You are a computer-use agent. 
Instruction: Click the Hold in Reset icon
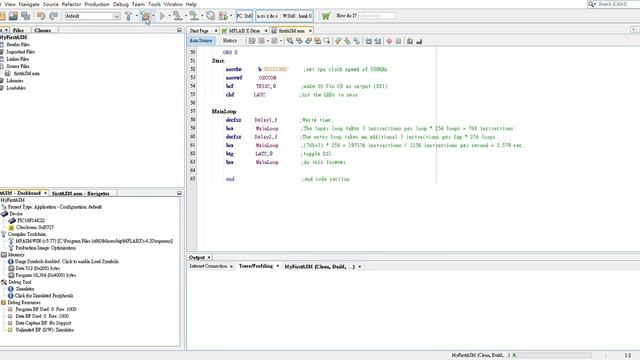(210, 16)
